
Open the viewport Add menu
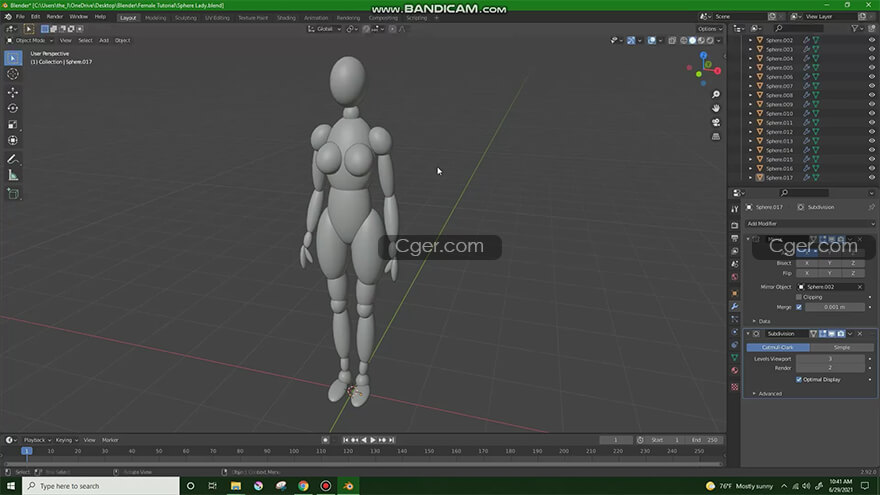[x=104, y=40]
